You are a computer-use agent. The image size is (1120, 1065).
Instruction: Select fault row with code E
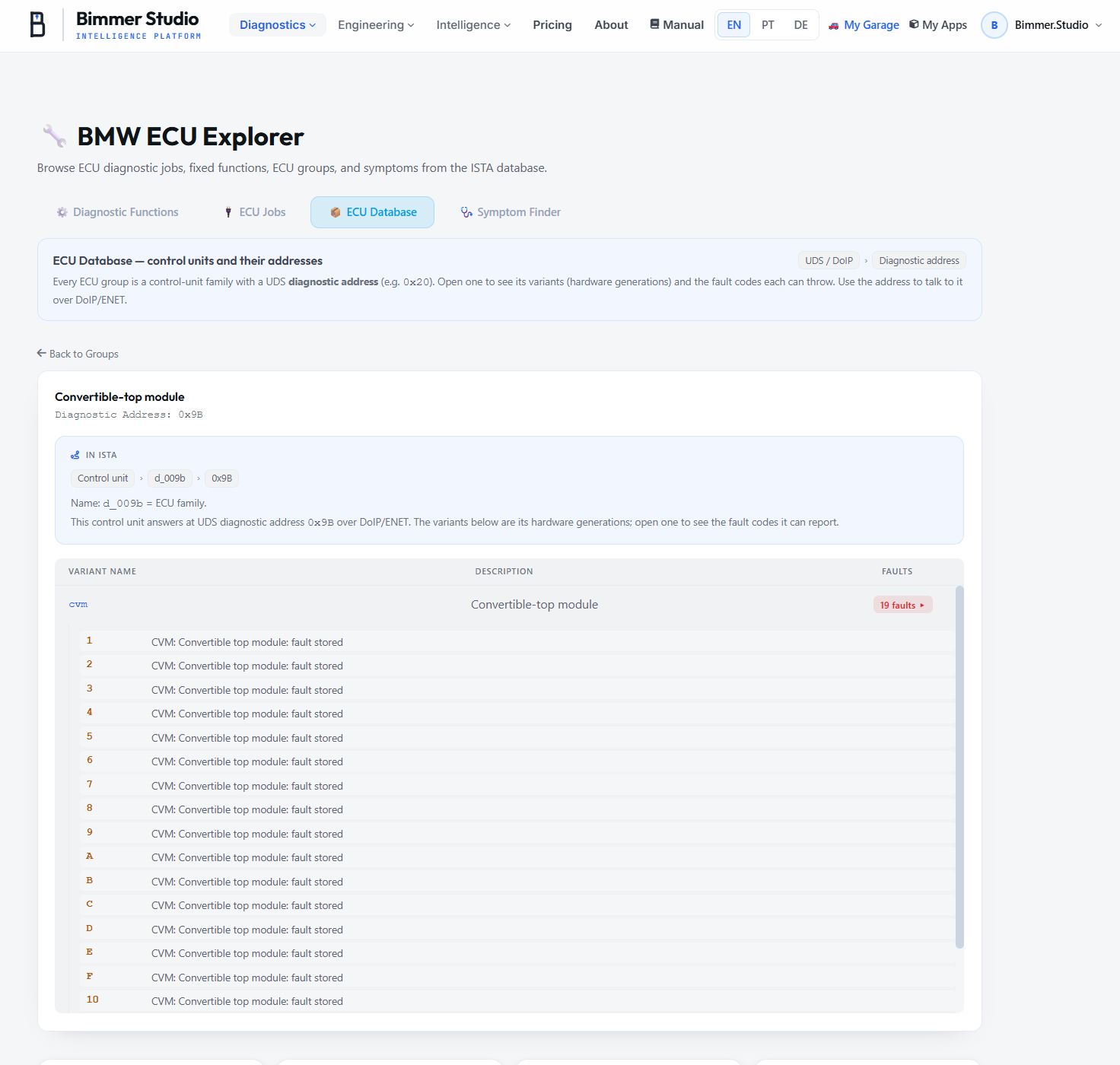[517, 953]
